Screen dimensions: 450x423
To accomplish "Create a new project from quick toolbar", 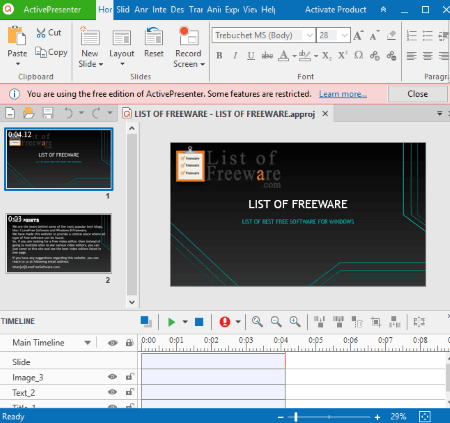I will click(10, 113).
